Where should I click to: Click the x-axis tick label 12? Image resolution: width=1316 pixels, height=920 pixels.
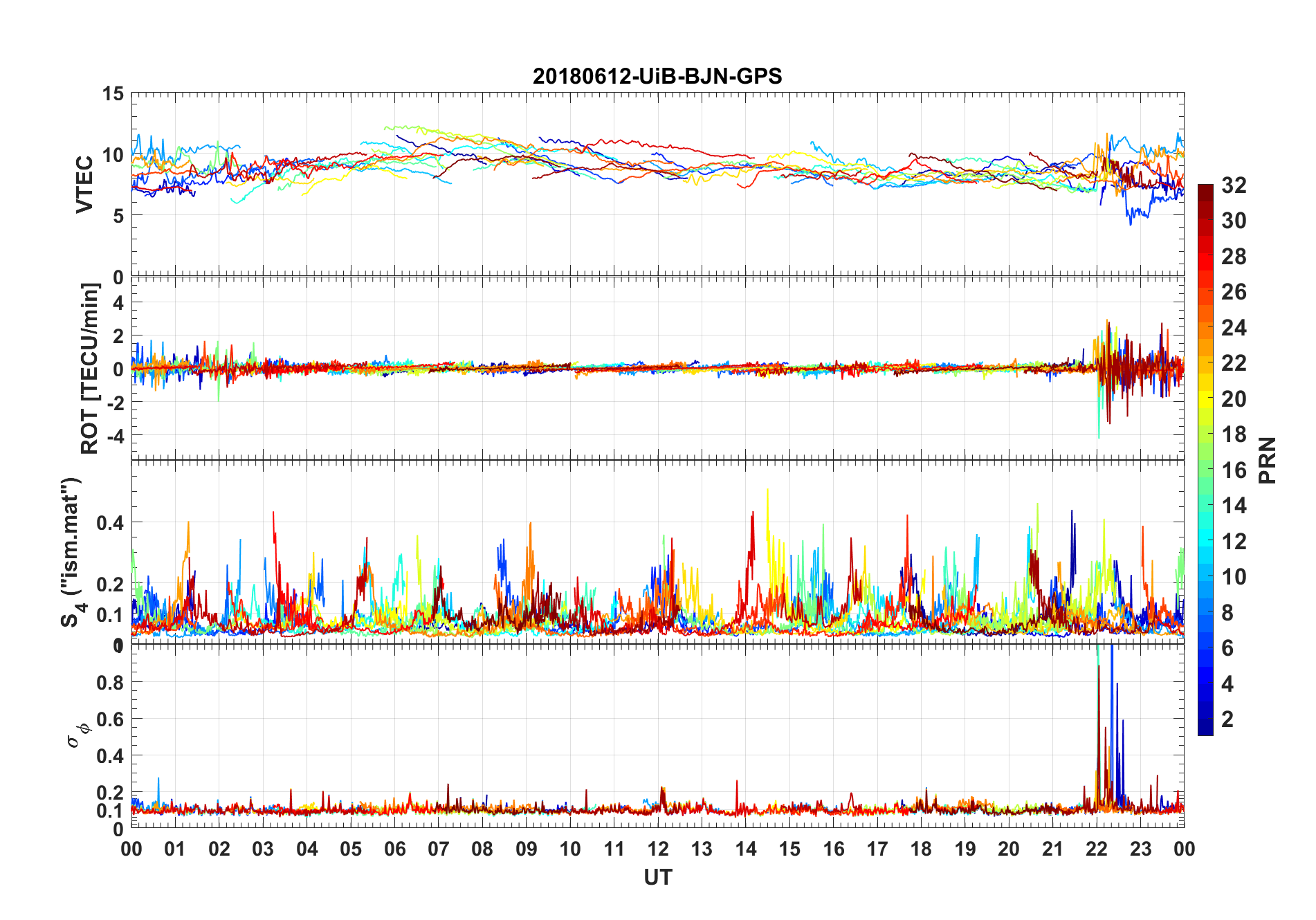[658, 849]
